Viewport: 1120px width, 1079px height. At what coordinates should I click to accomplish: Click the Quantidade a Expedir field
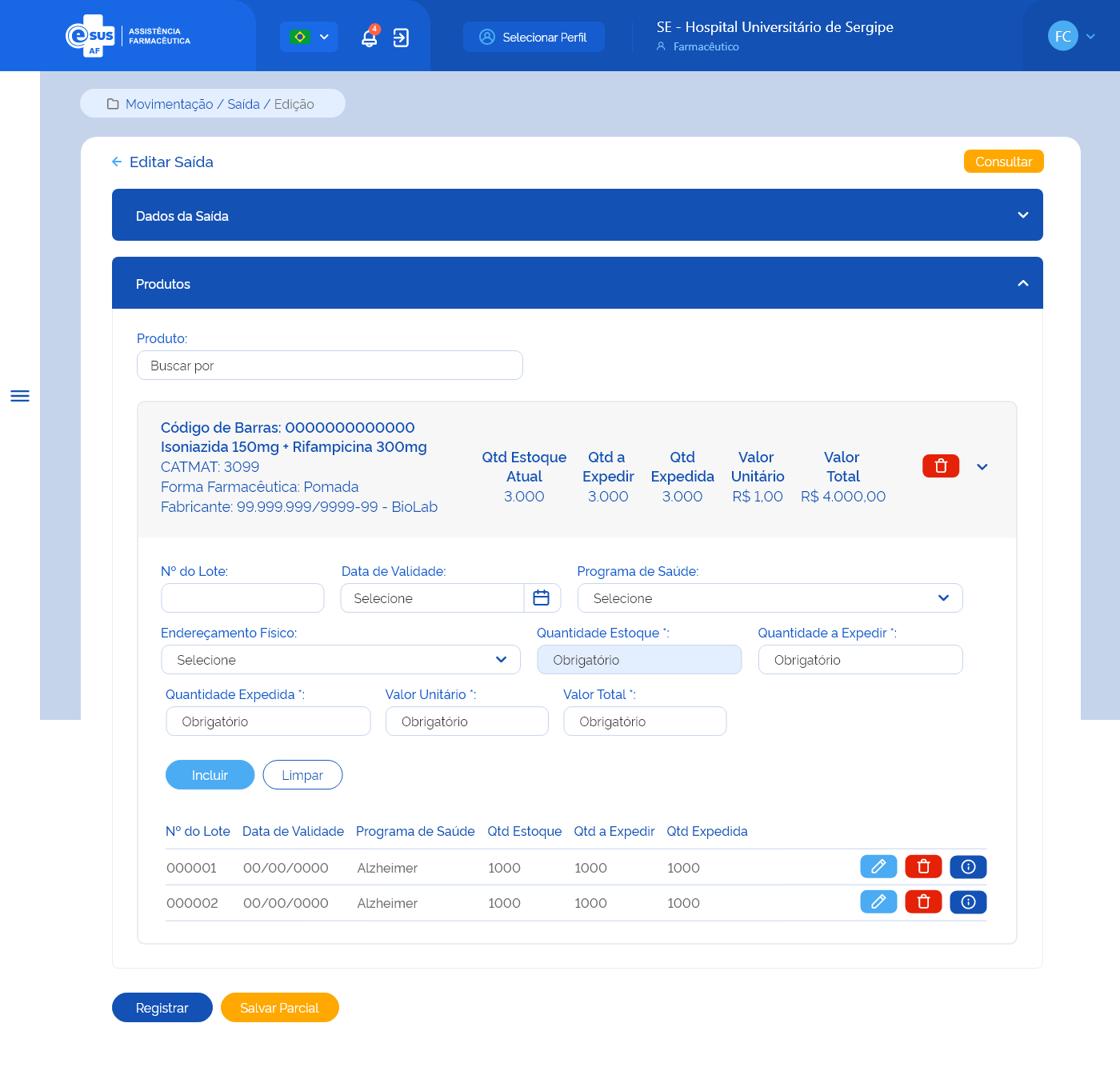[x=860, y=660]
